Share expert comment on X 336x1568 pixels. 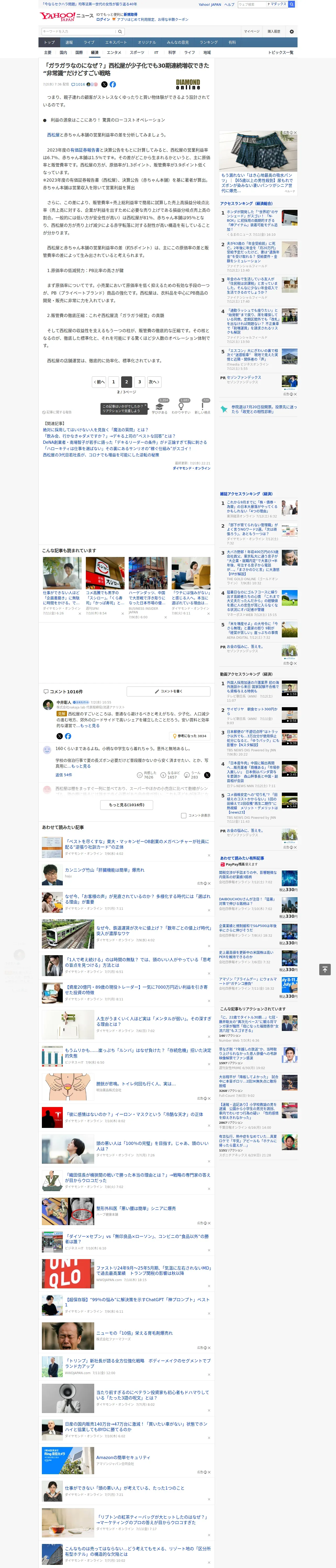[x=59, y=736]
